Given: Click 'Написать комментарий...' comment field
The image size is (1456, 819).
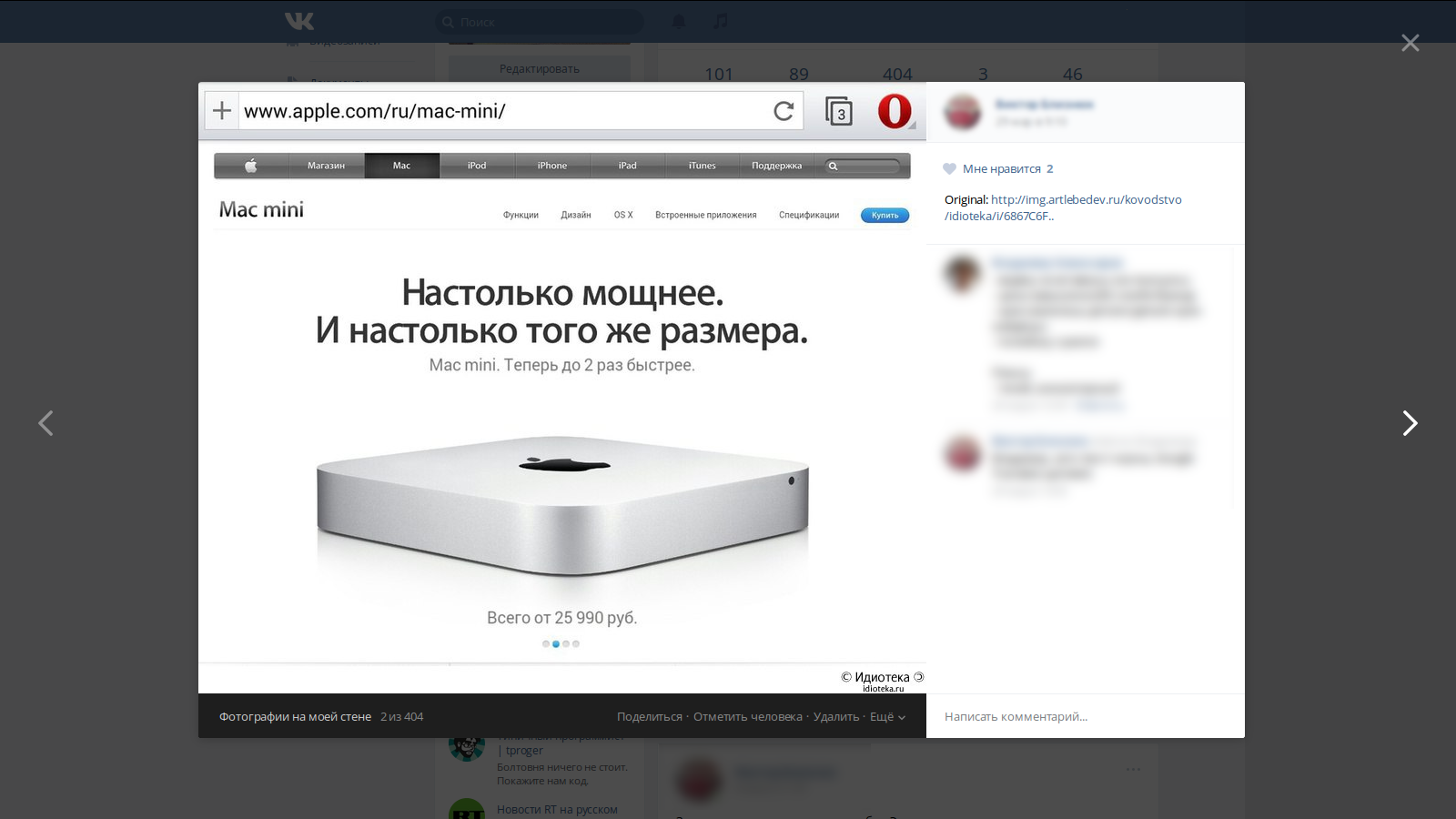Looking at the screenshot, I should click(1085, 716).
